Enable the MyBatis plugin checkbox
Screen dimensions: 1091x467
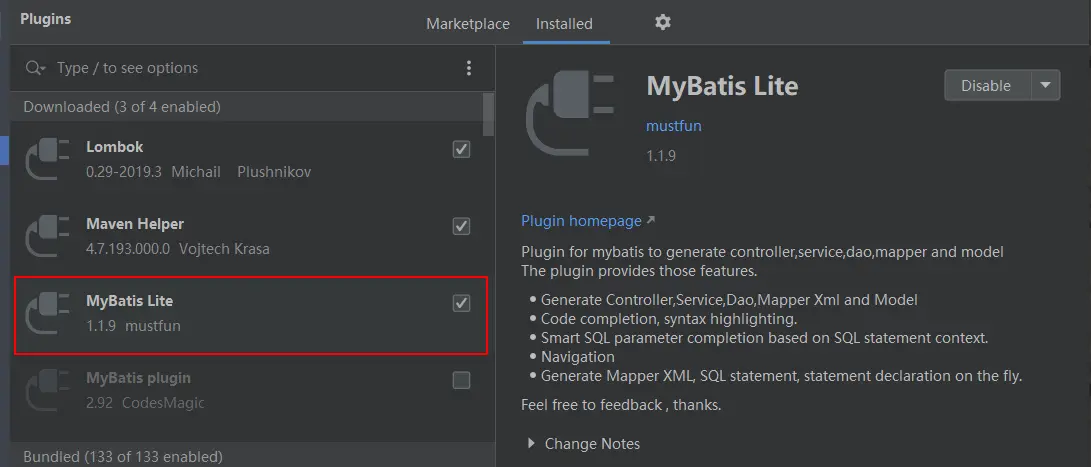(x=461, y=380)
